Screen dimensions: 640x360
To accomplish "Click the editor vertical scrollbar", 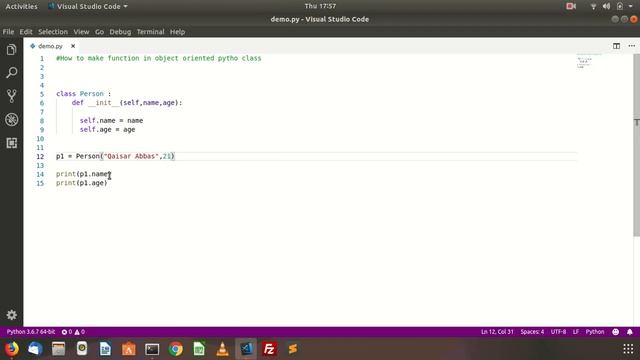I will tap(636, 145).
